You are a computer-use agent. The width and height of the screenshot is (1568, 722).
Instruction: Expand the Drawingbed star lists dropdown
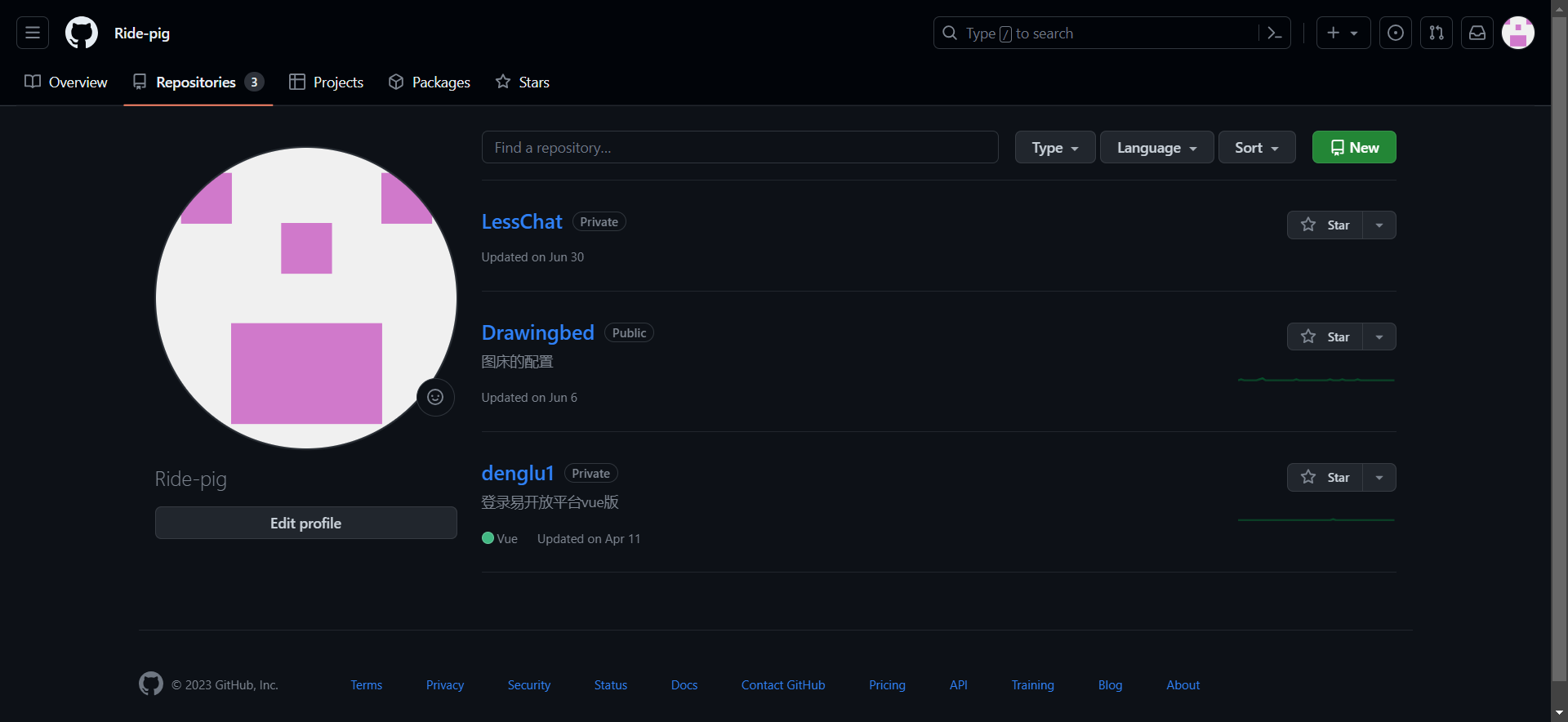point(1379,336)
